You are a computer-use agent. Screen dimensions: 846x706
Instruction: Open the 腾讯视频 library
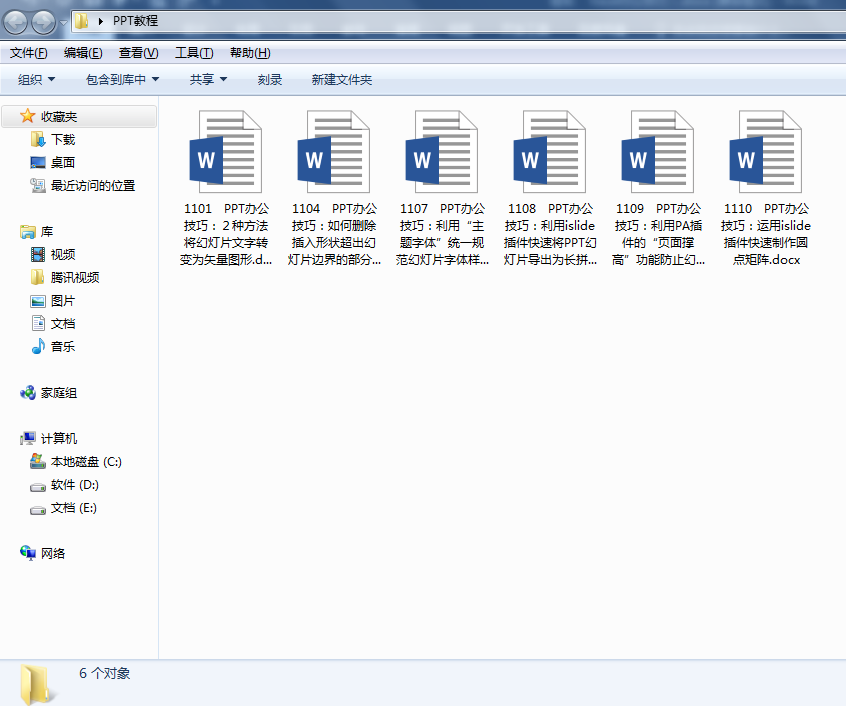click(75, 278)
